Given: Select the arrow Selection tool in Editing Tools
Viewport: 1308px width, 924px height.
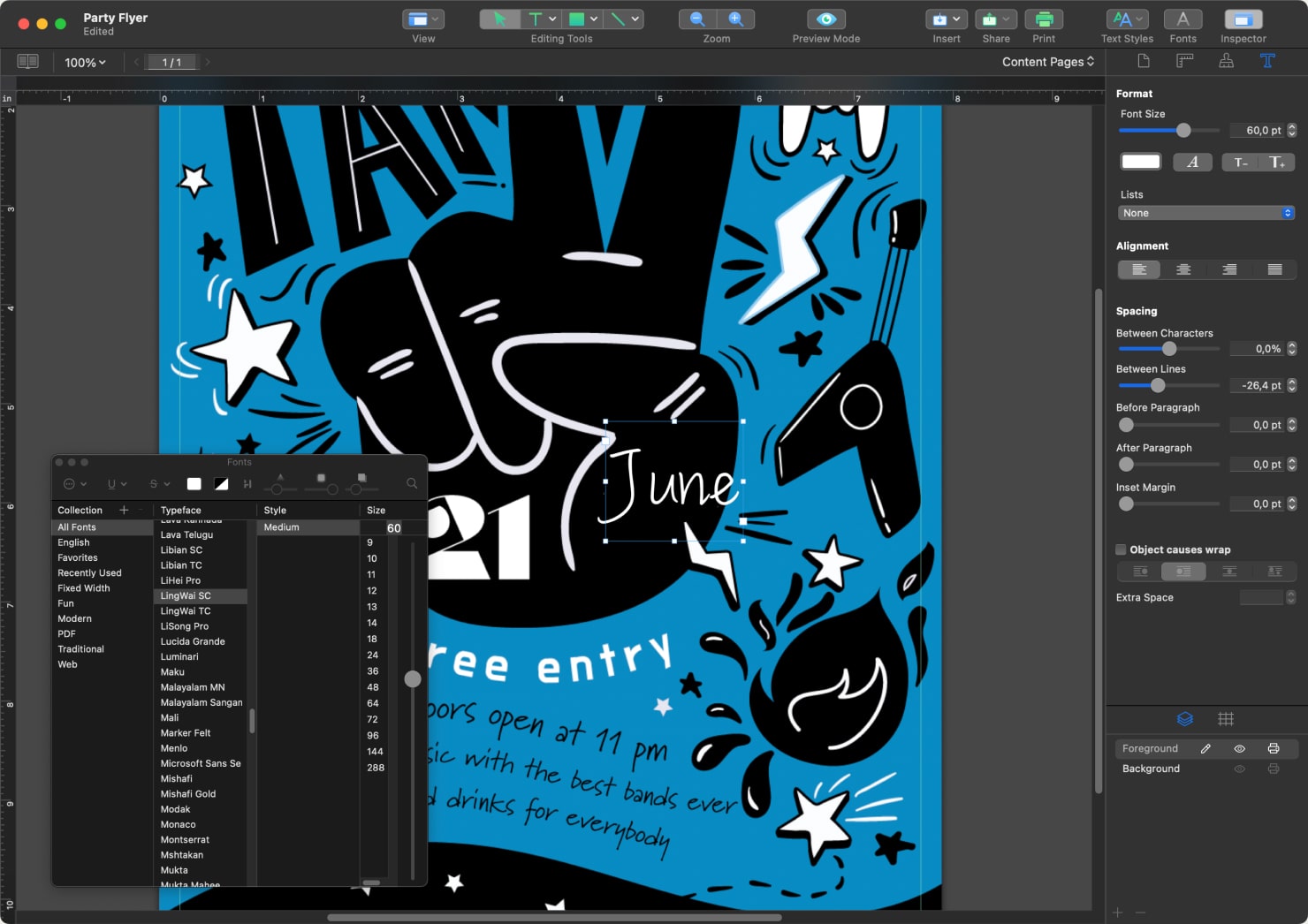Looking at the screenshot, I should pos(500,19).
